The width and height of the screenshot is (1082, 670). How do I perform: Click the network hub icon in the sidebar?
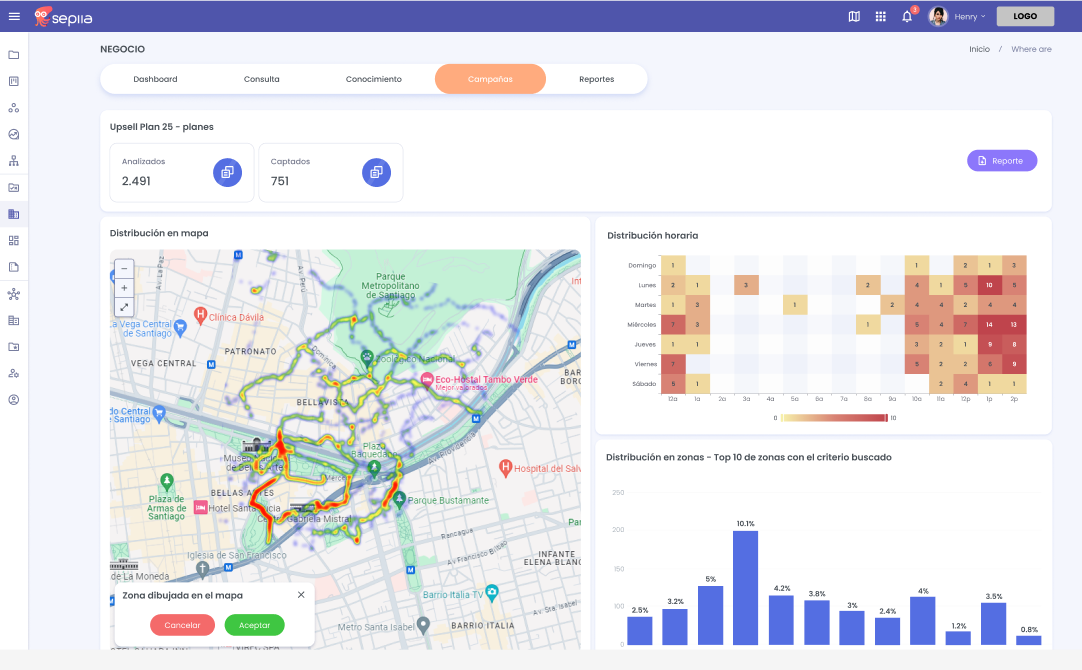click(x=14, y=294)
